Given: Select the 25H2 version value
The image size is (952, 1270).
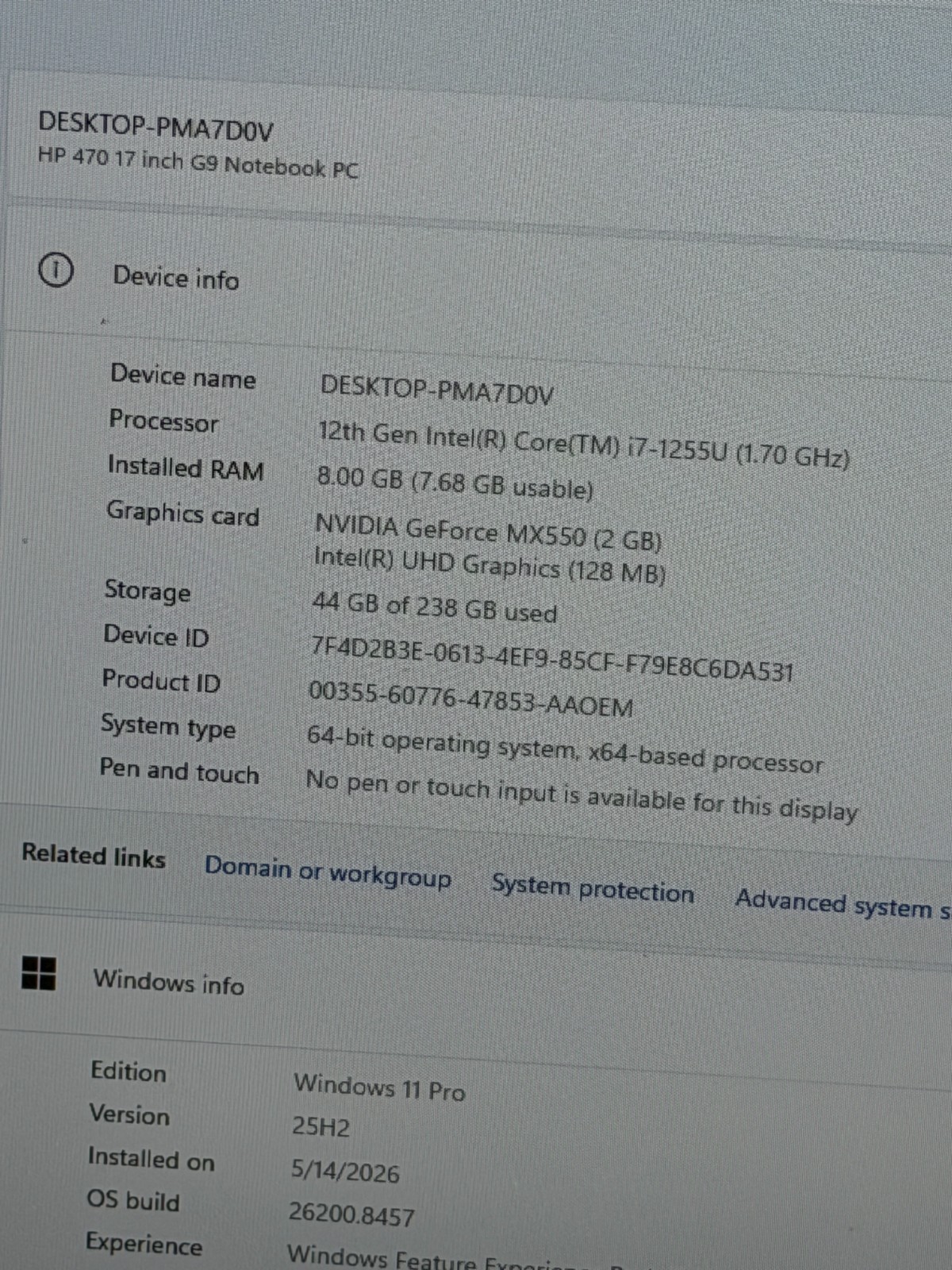Looking at the screenshot, I should click(x=321, y=1127).
